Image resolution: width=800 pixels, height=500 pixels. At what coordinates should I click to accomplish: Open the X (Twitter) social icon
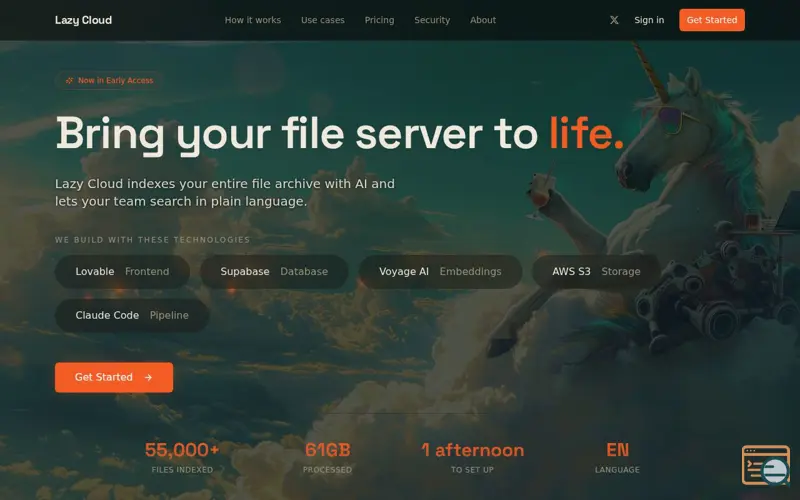click(614, 20)
